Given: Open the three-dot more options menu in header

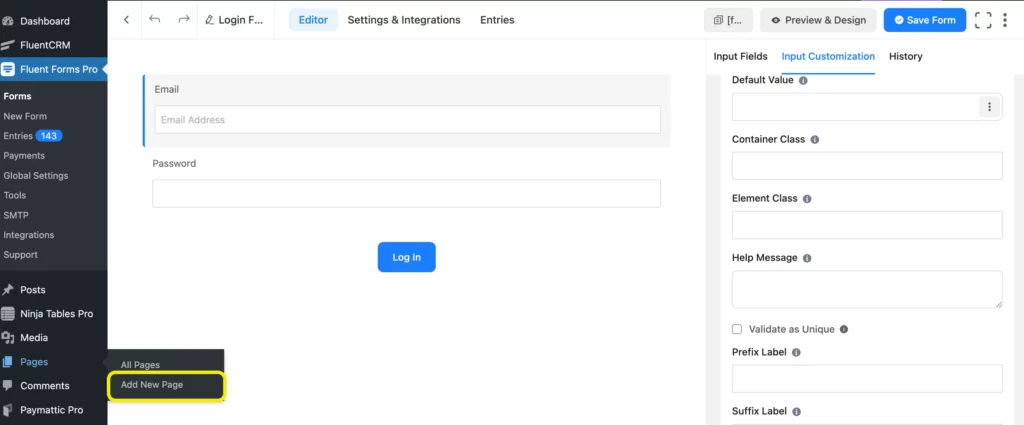Looking at the screenshot, I should pos(1005,20).
